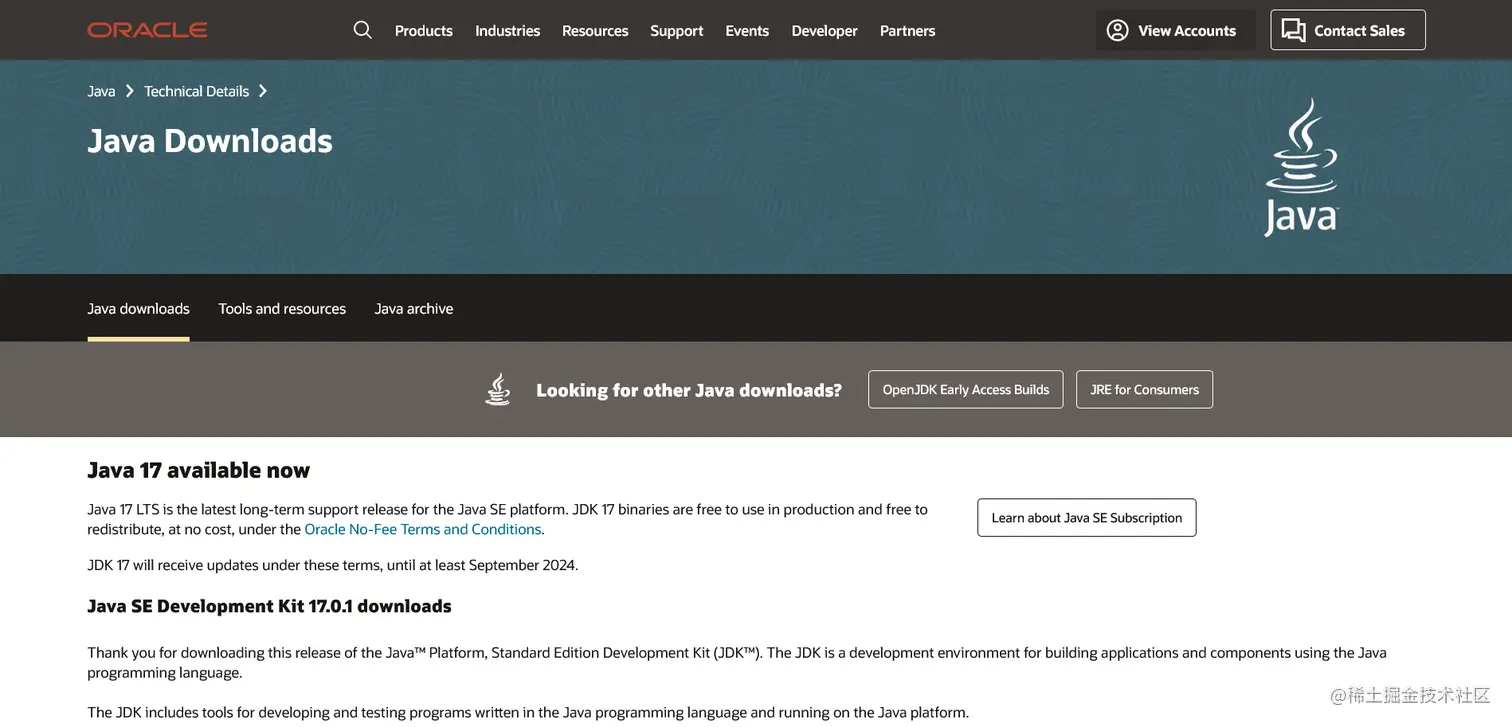The width and height of the screenshot is (1512, 727).
Task: Click JRE for Consumers button
Action: pos(1145,390)
